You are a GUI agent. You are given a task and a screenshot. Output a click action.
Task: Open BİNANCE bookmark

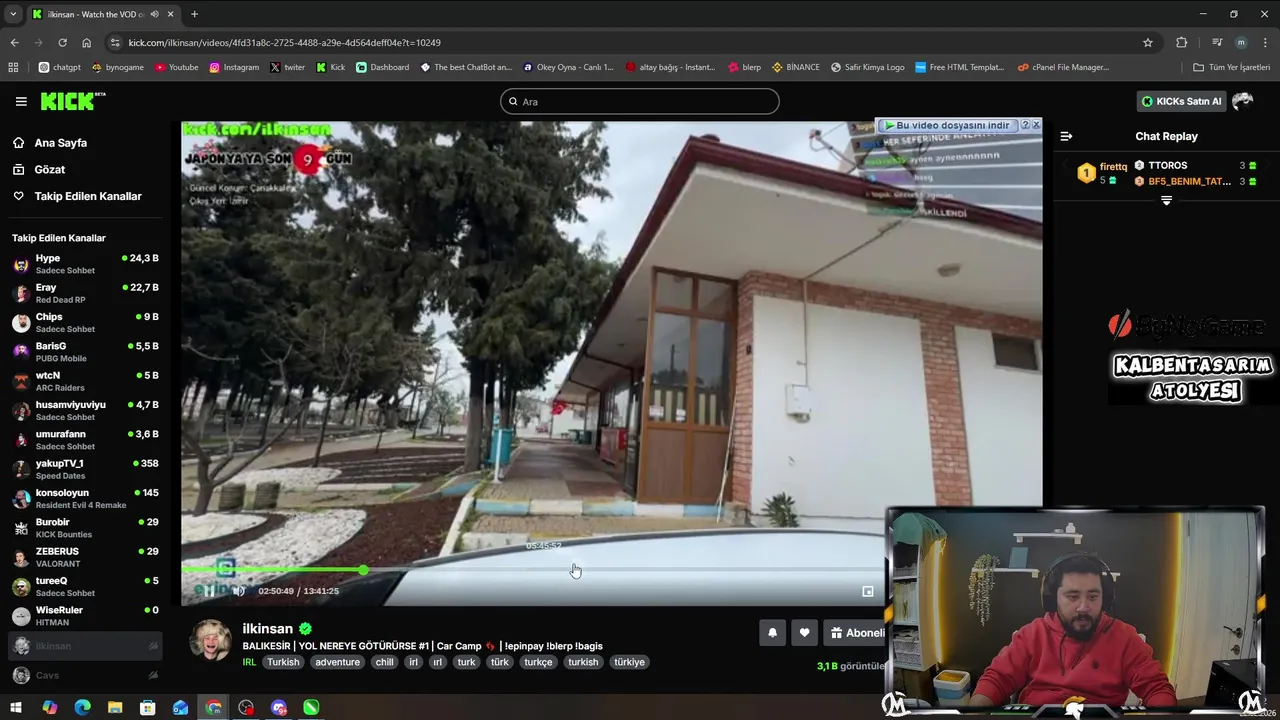pos(795,67)
